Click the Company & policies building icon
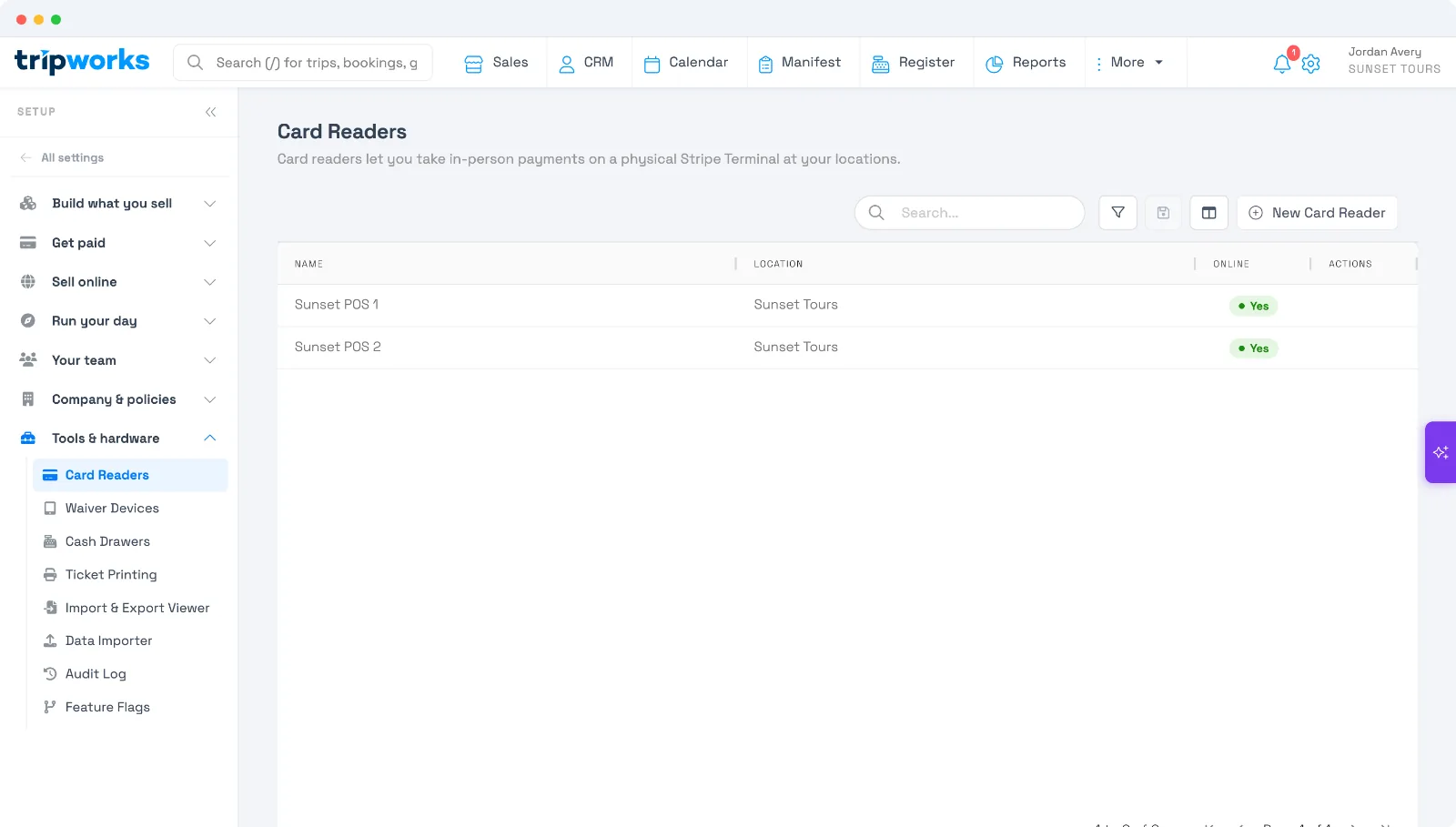Screen dimensions: 1456x827 (x=28, y=399)
